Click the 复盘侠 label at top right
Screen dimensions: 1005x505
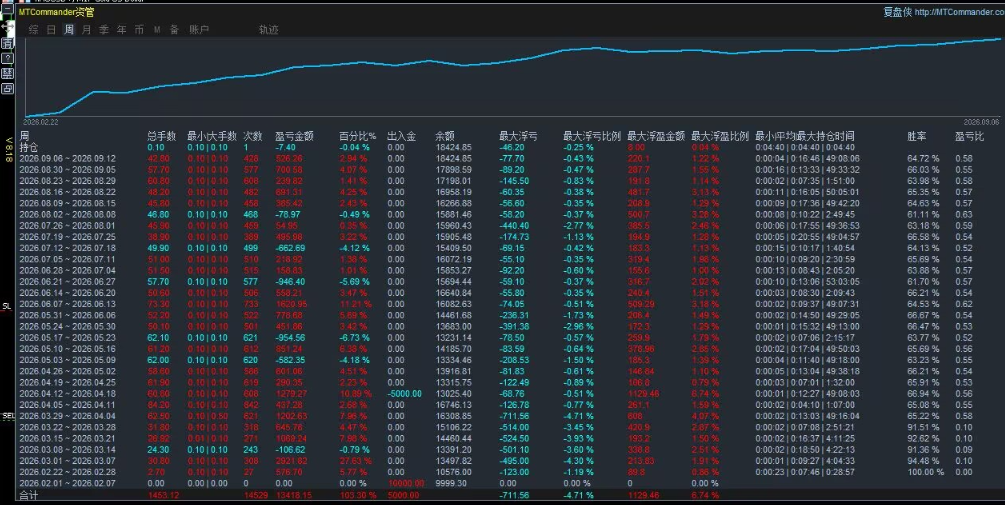(x=897, y=12)
